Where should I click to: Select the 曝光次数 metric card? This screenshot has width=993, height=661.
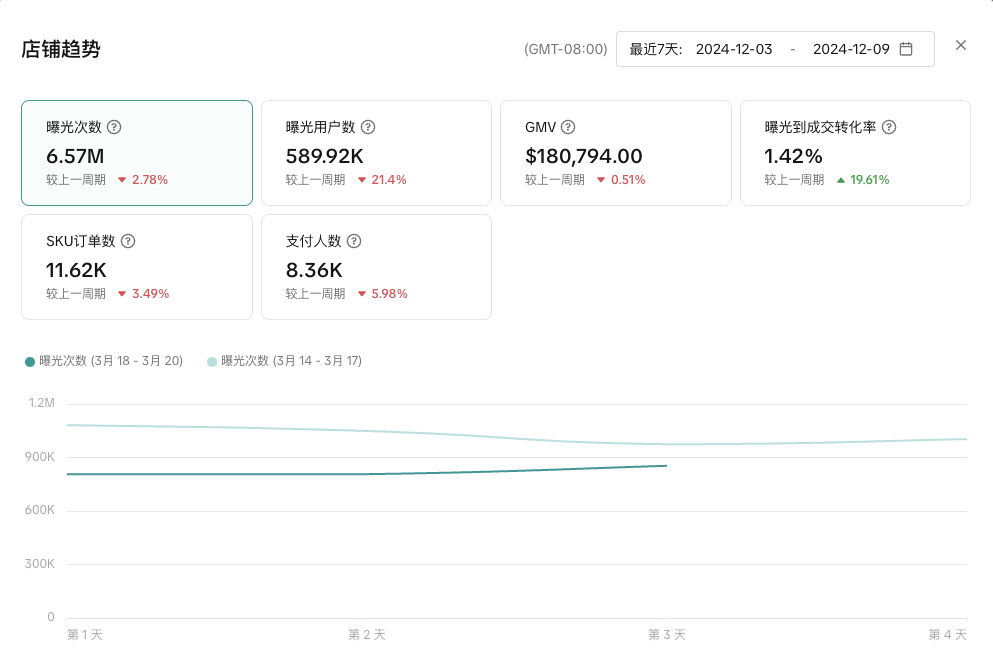(x=136, y=153)
